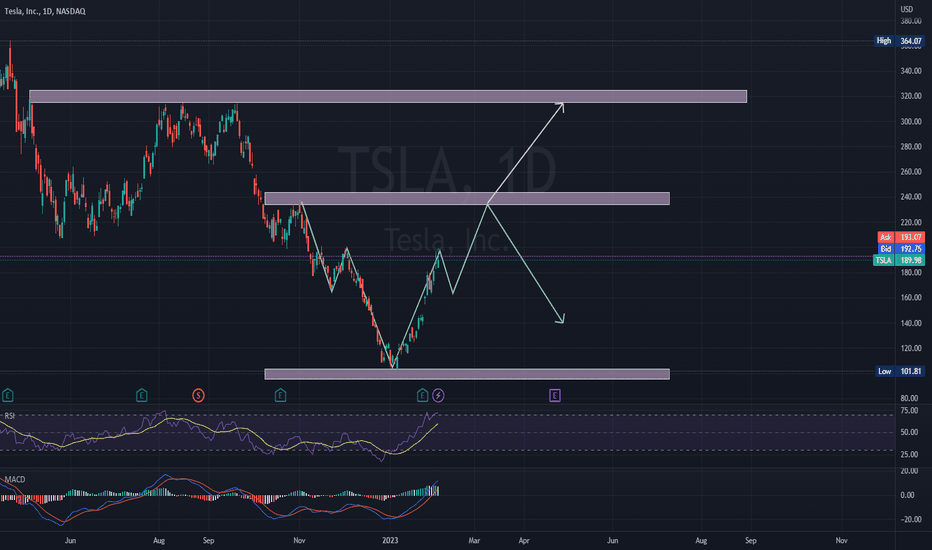
Task: Click the 140.00 price axis value
Action: [911, 323]
